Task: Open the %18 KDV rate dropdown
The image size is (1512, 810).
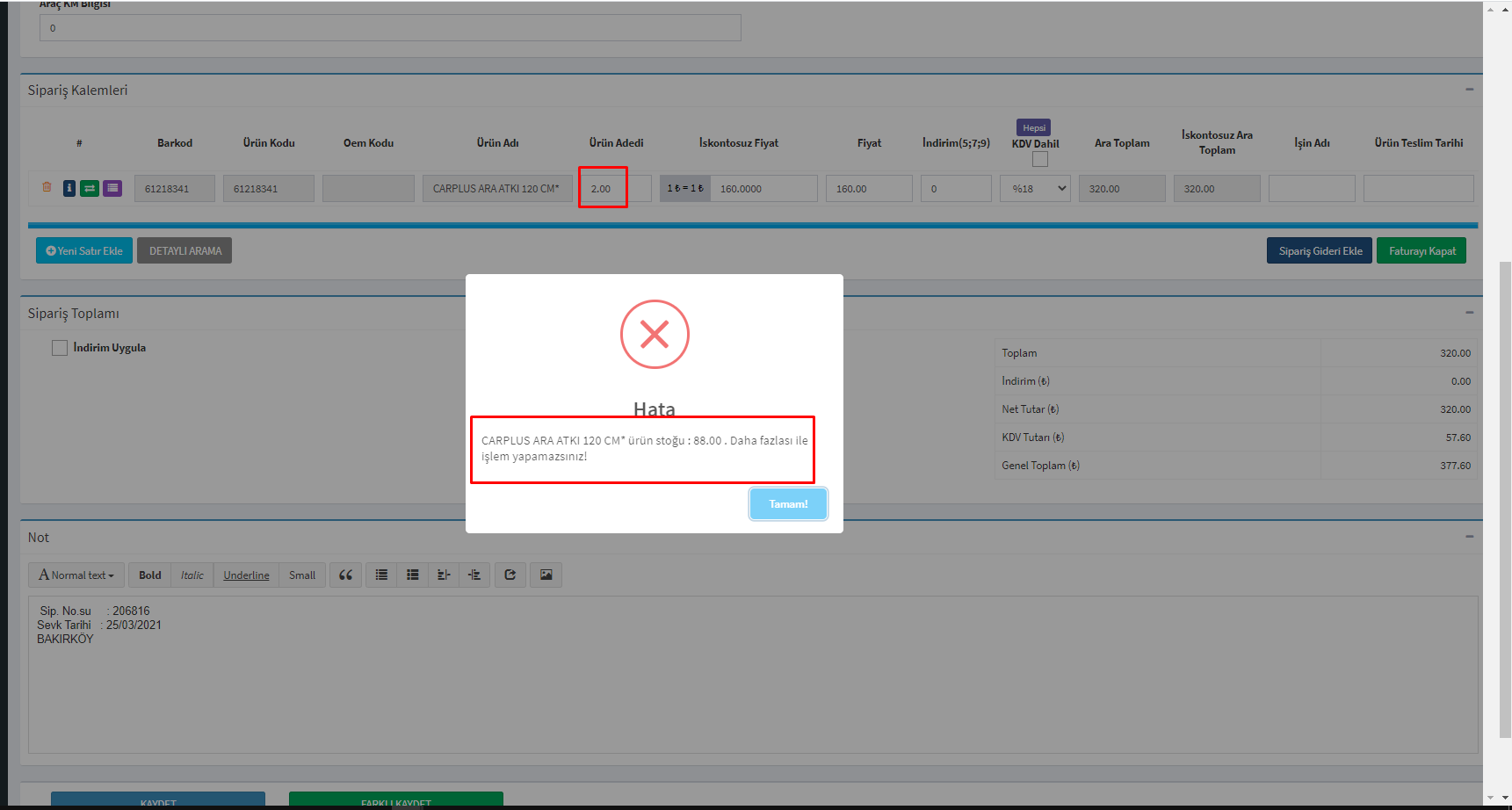Action: click(1035, 189)
